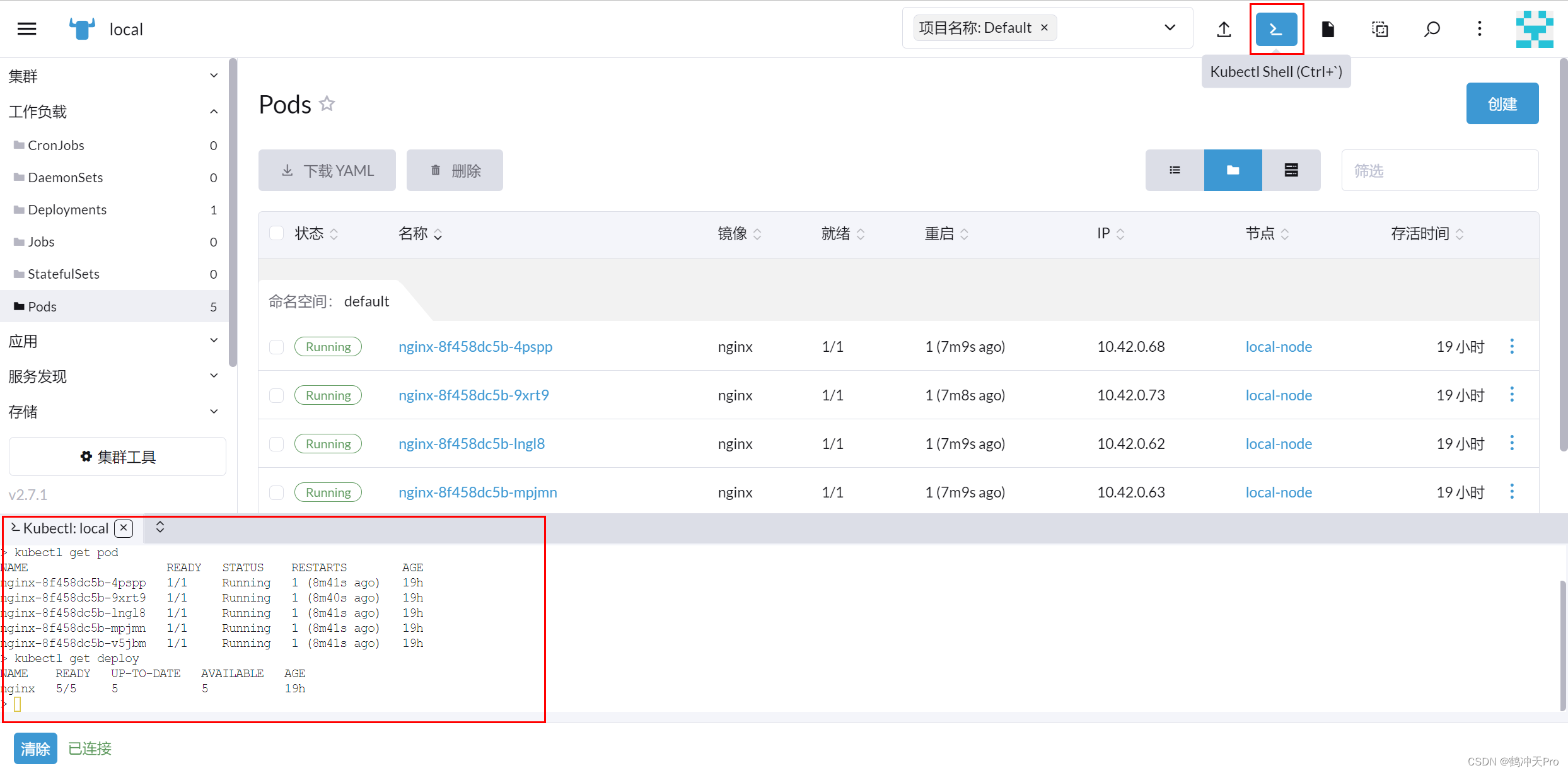Open actions menu for nginx-8f458dc5b-9xrt9
Screen dimensions: 1568x773
click(x=1511, y=395)
